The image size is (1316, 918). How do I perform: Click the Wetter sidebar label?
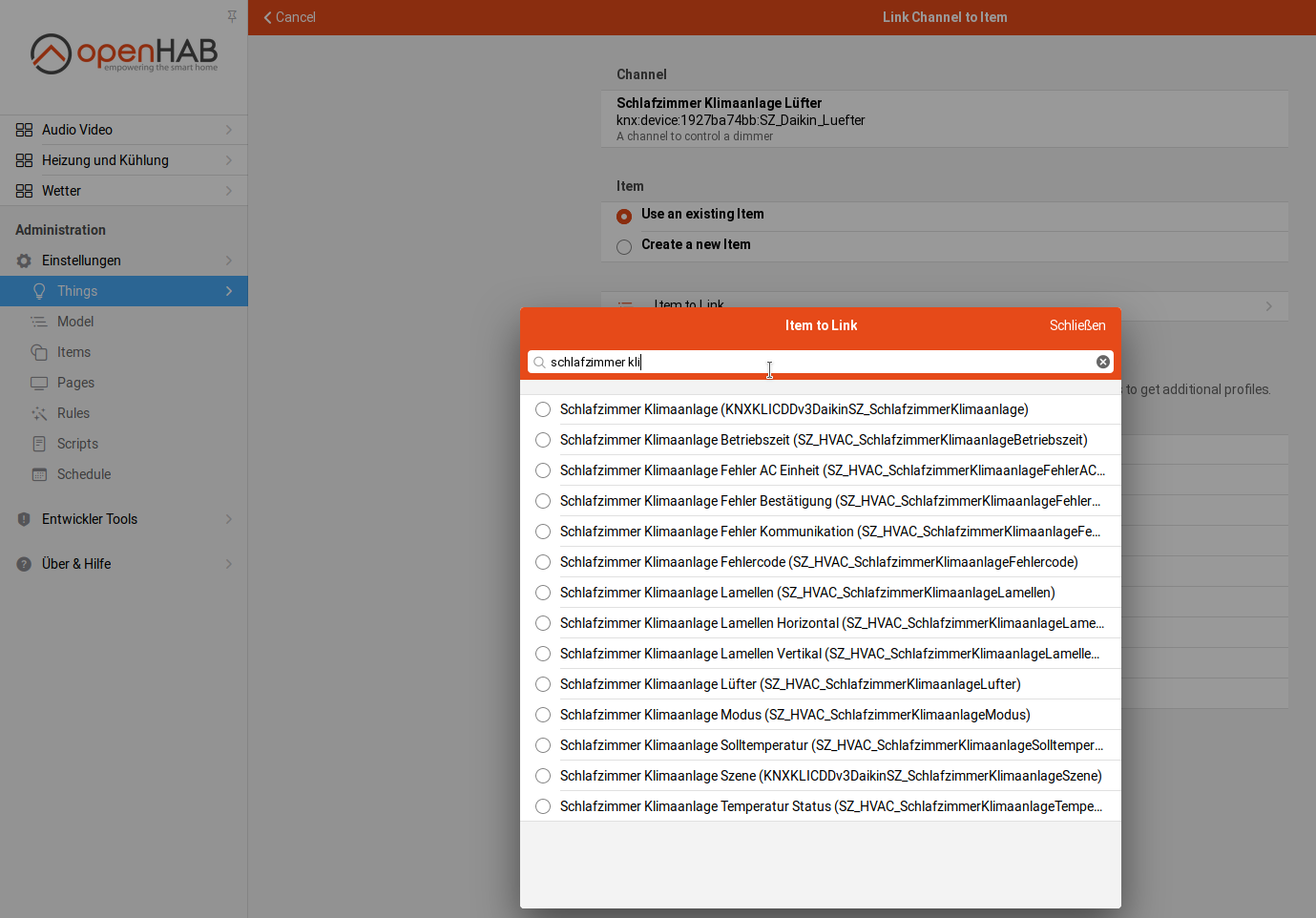[61, 191]
